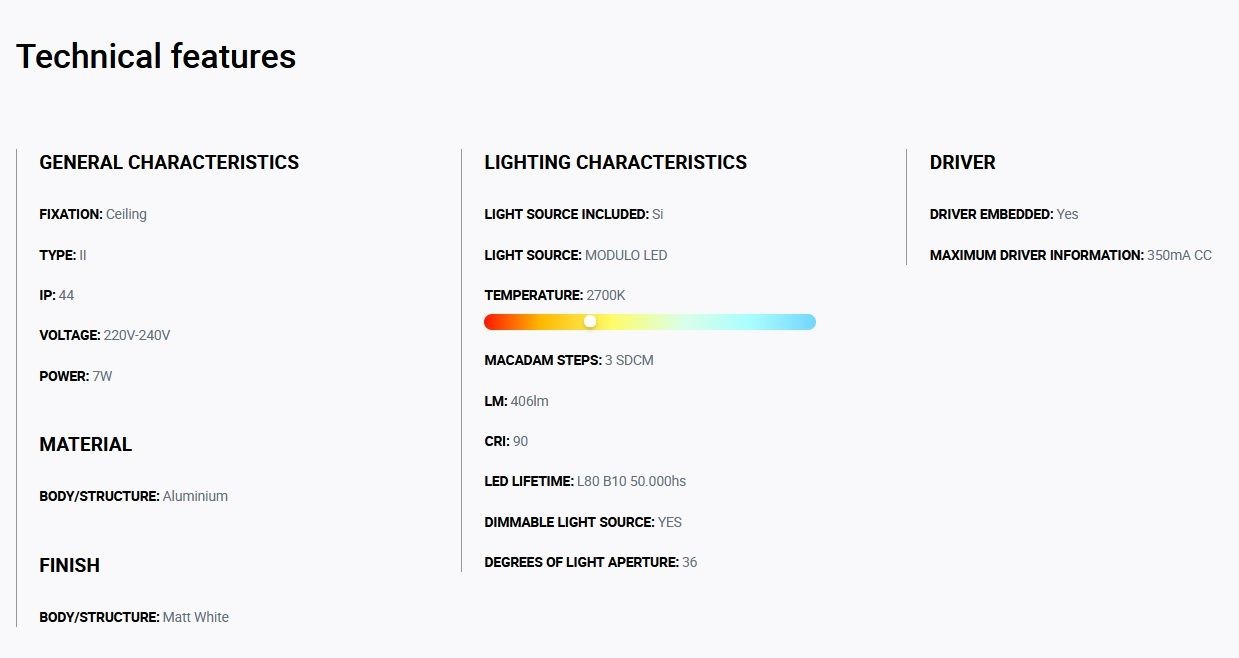Click the LIGHTING CHARACTERISTICS heading
Image resolution: width=1239 pixels, height=658 pixels.
(x=615, y=162)
